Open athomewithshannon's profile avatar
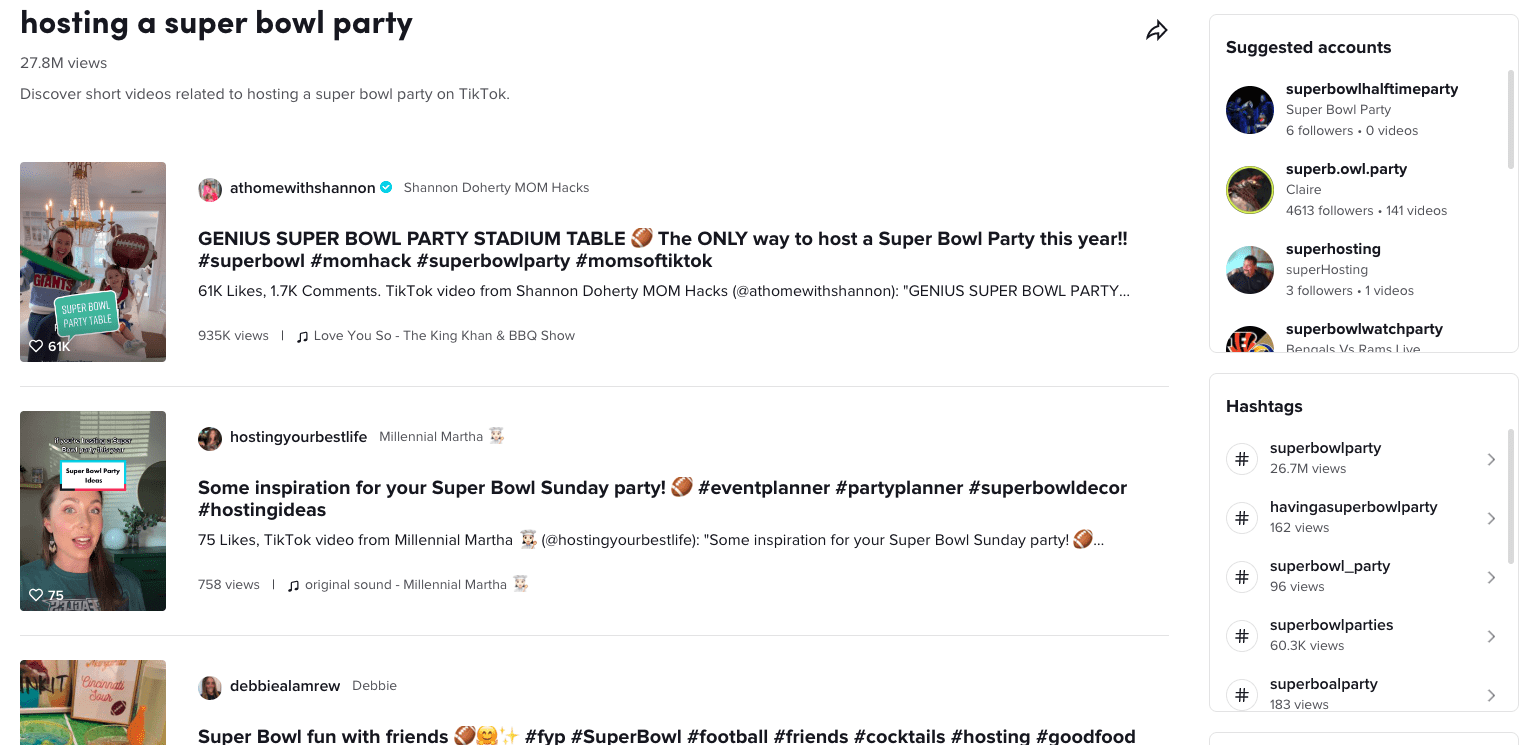Viewport: 1527px width, 745px height. (210, 189)
